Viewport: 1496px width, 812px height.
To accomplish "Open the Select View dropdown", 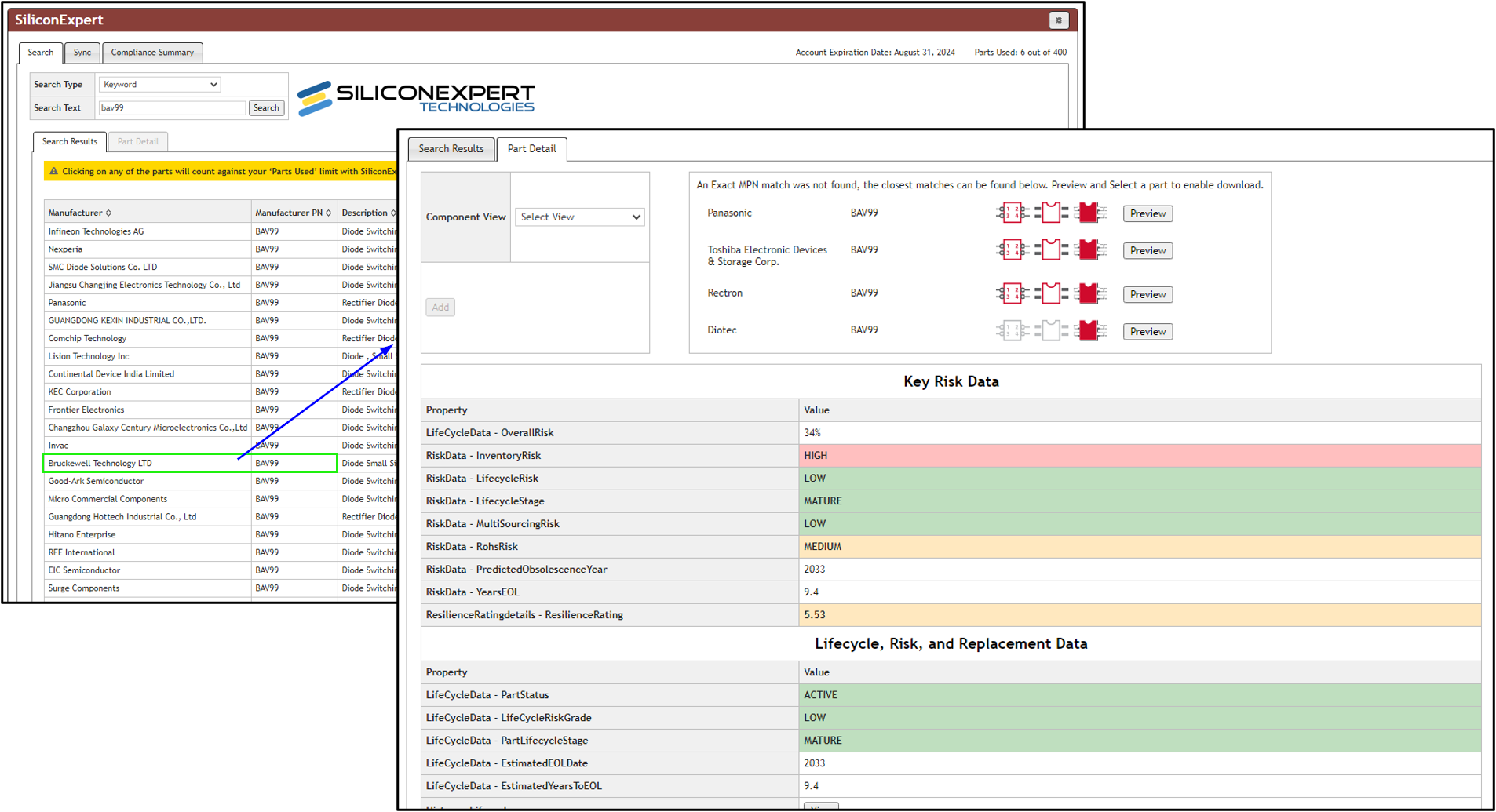I will pos(579,217).
